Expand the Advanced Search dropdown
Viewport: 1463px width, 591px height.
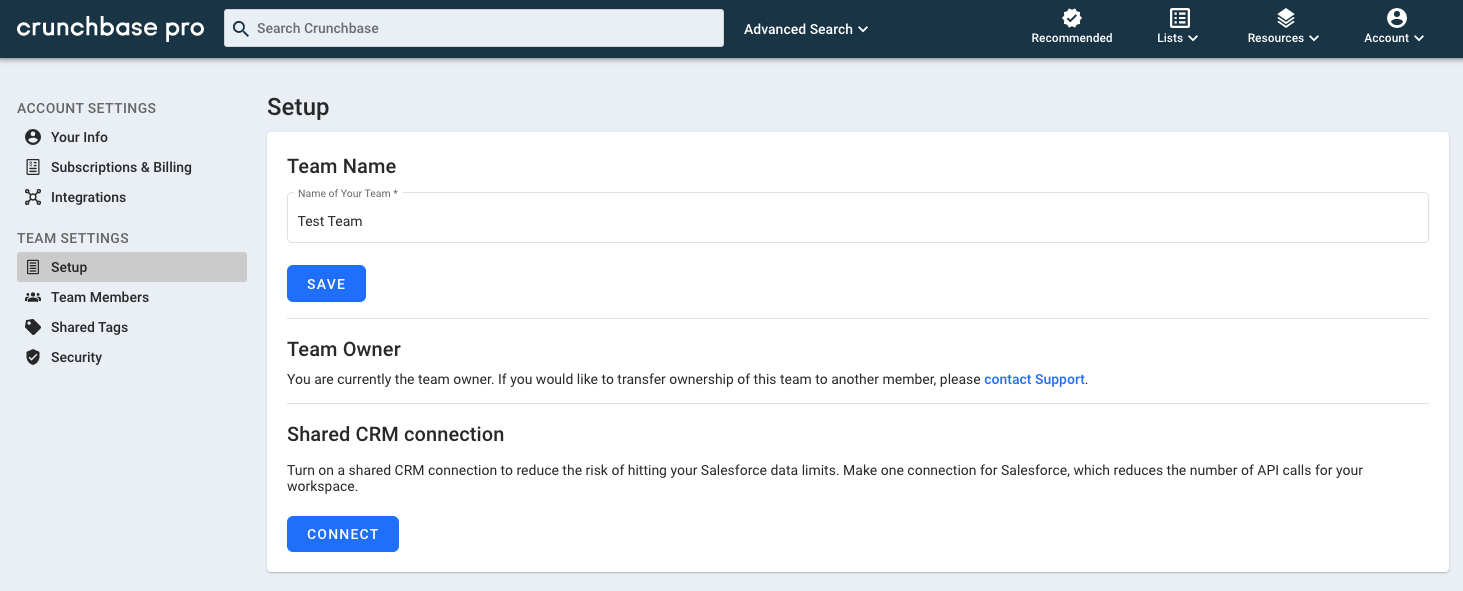(806, 29)
